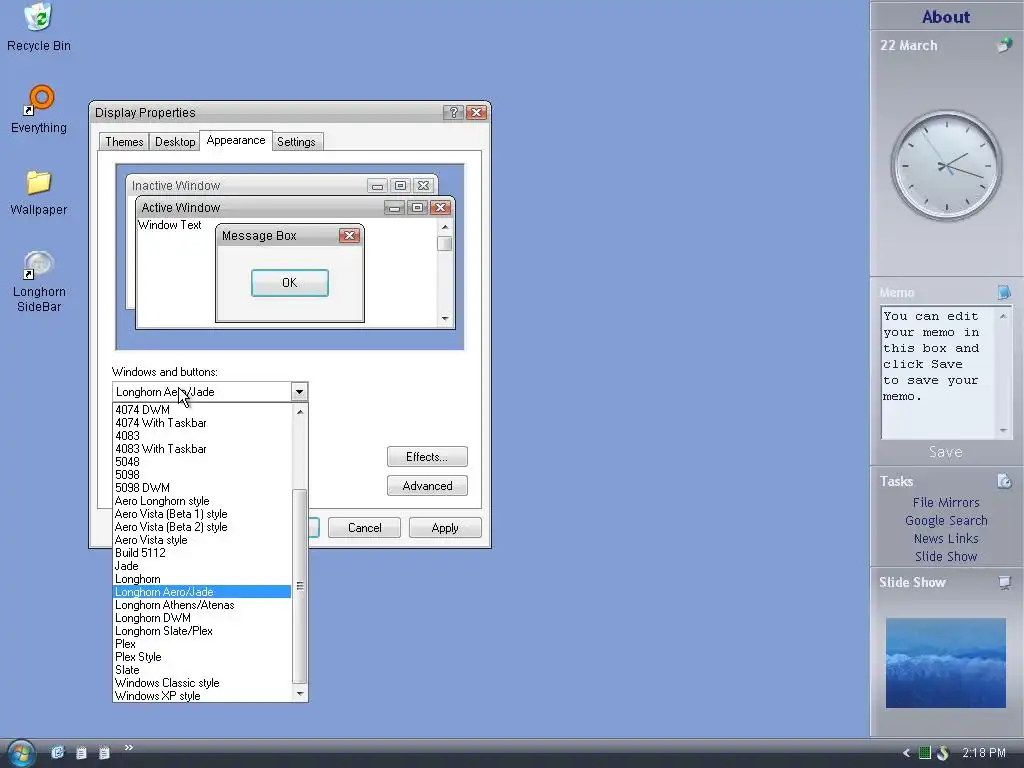1024x768 pixels.
Task: Select highlighted Longhorn Aero/Jade entry
Action: click(x=202, y=592)
